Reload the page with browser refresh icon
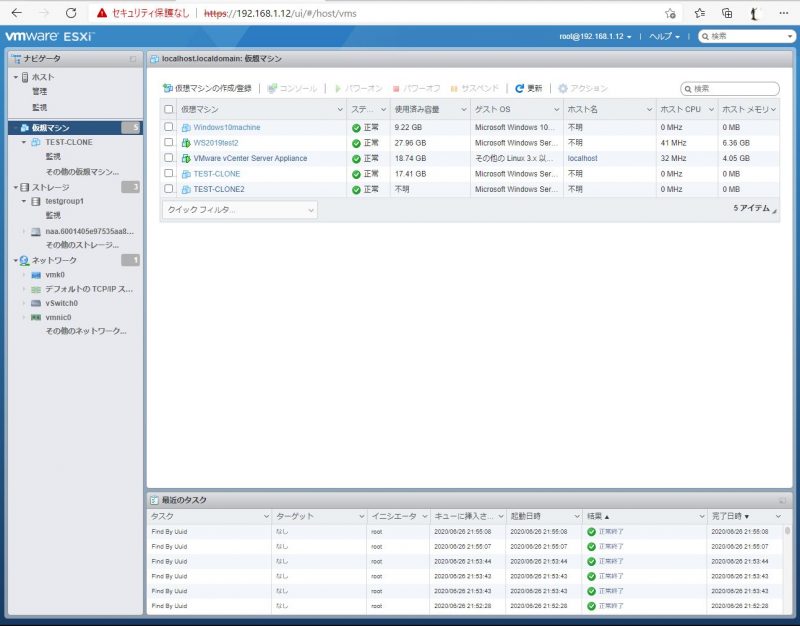 [x=71, y=13]
